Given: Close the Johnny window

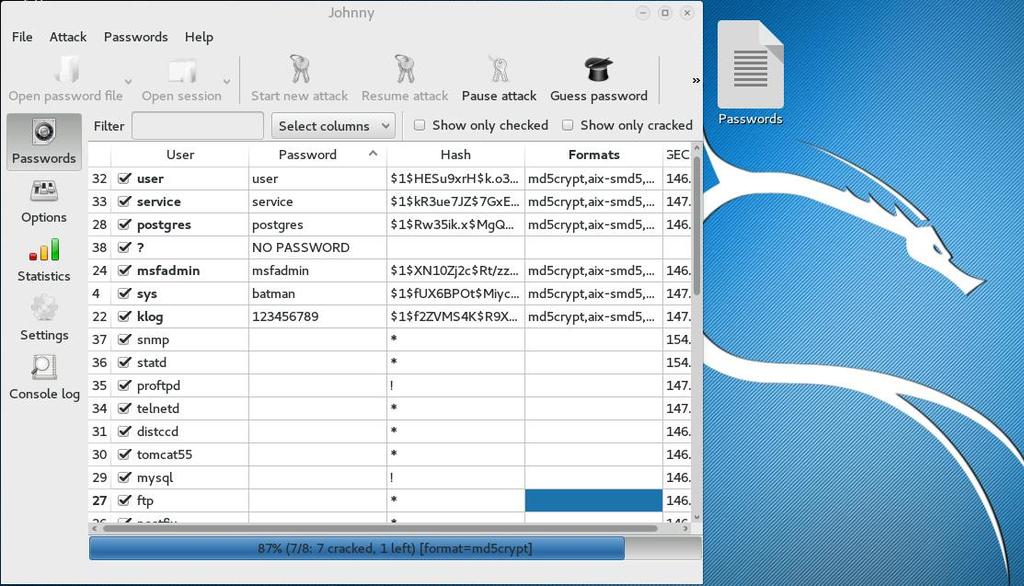Looking at the screenshot, I should pos(687,12).
